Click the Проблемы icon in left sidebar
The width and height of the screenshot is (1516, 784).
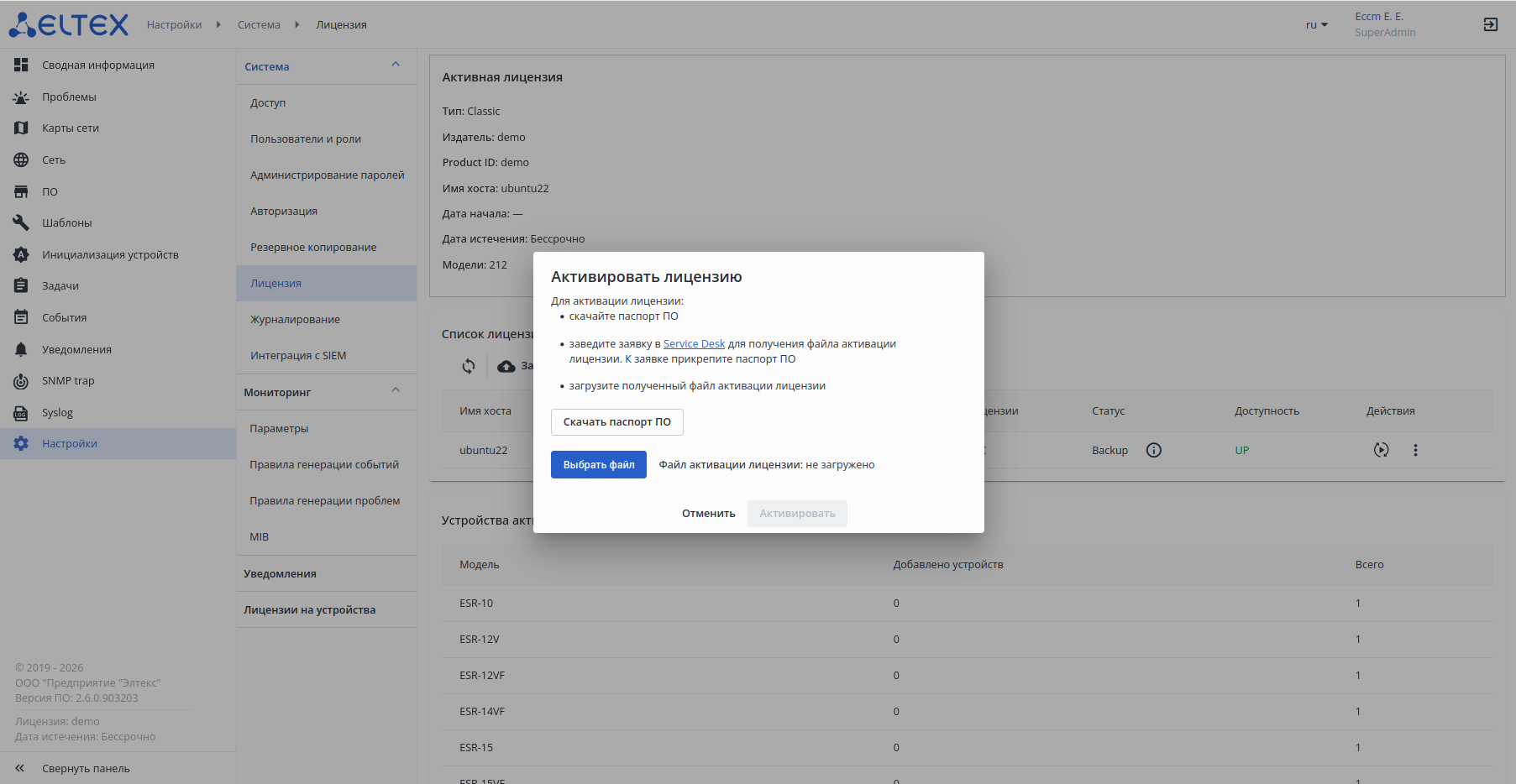[x=21, y=97]
